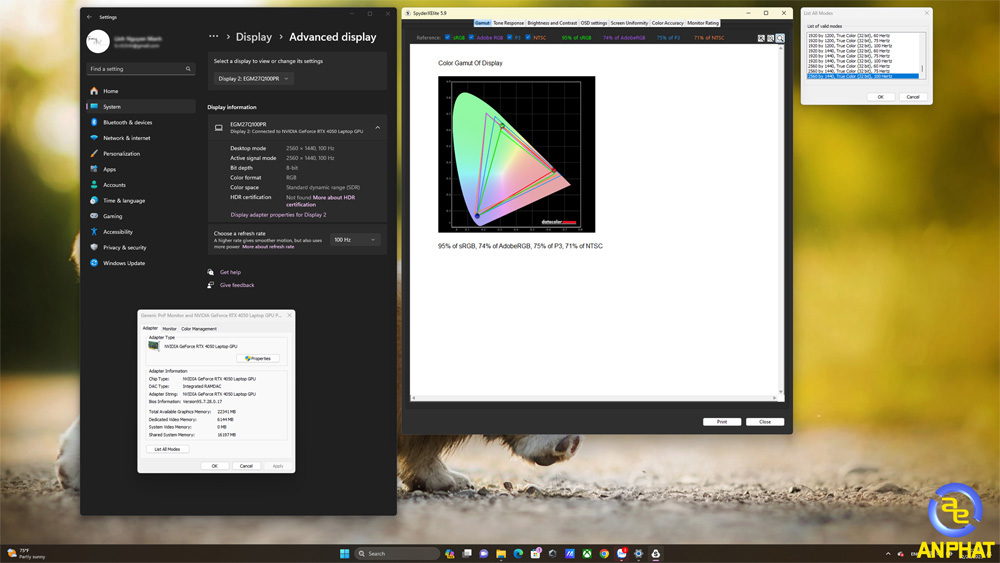Open Windows Update settings

tap(141, 263)
